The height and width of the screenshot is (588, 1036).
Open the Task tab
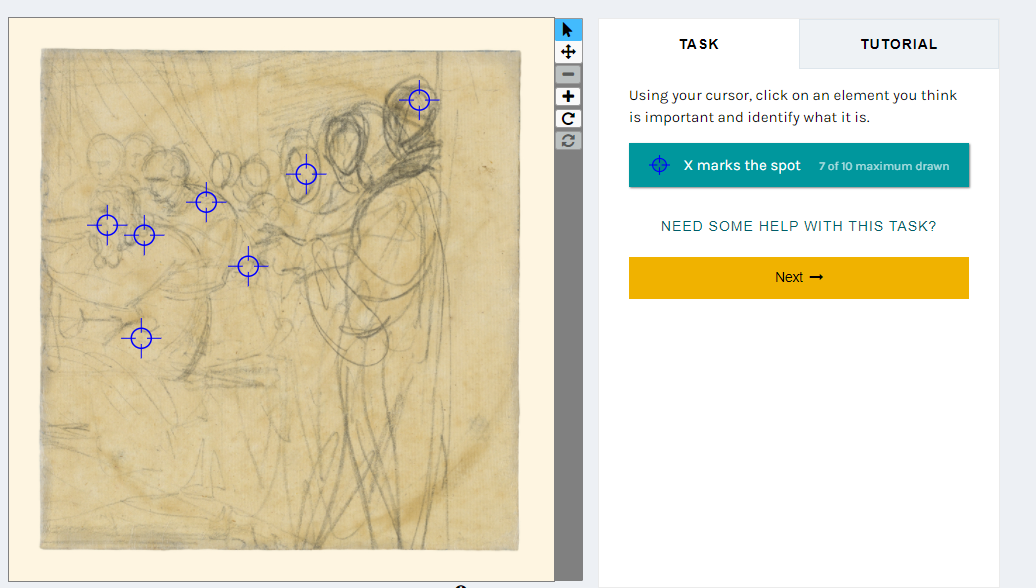pos(699,44)
